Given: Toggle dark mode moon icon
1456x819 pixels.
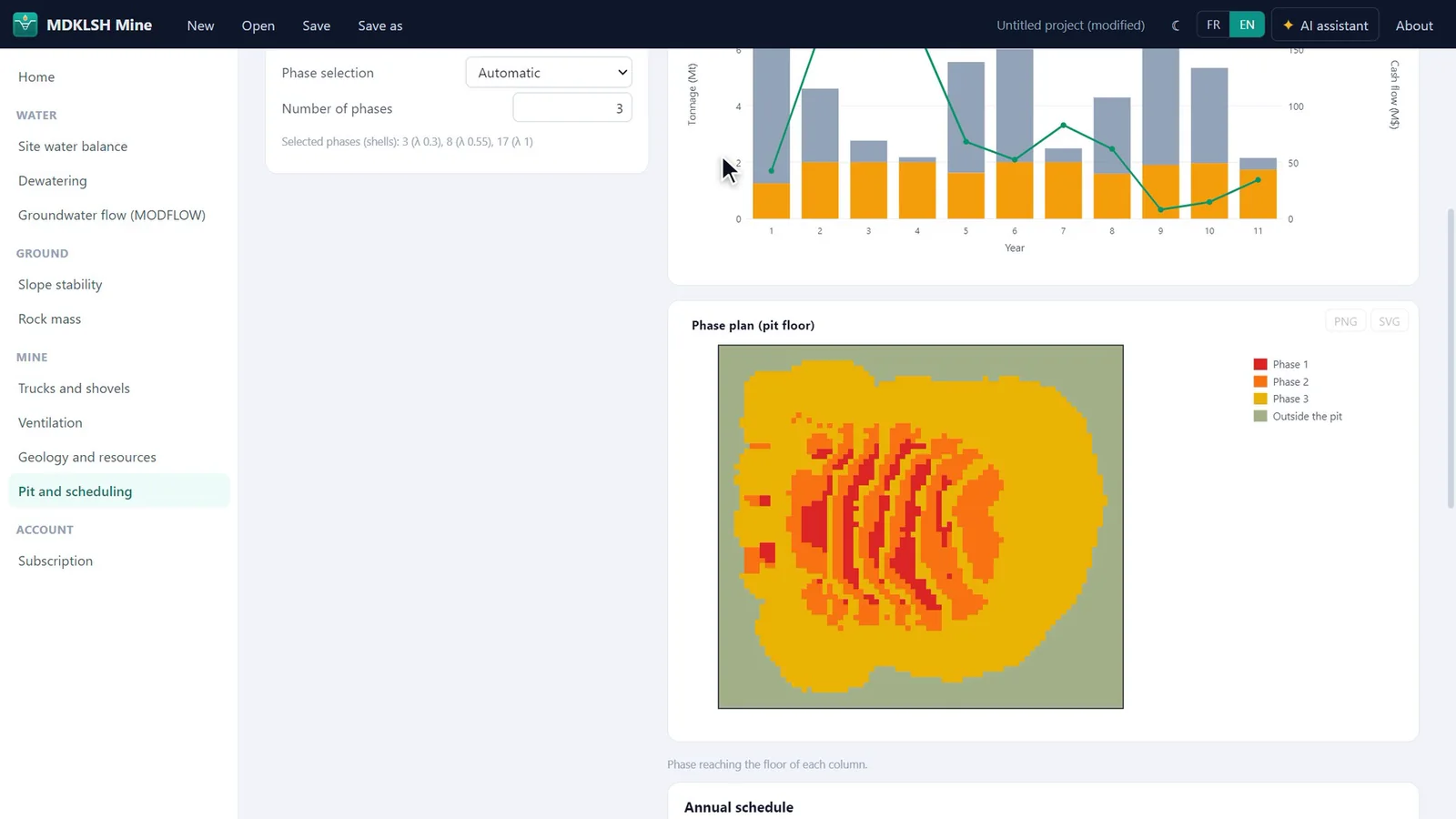Looking at the screenshot, I should 1176,25.
